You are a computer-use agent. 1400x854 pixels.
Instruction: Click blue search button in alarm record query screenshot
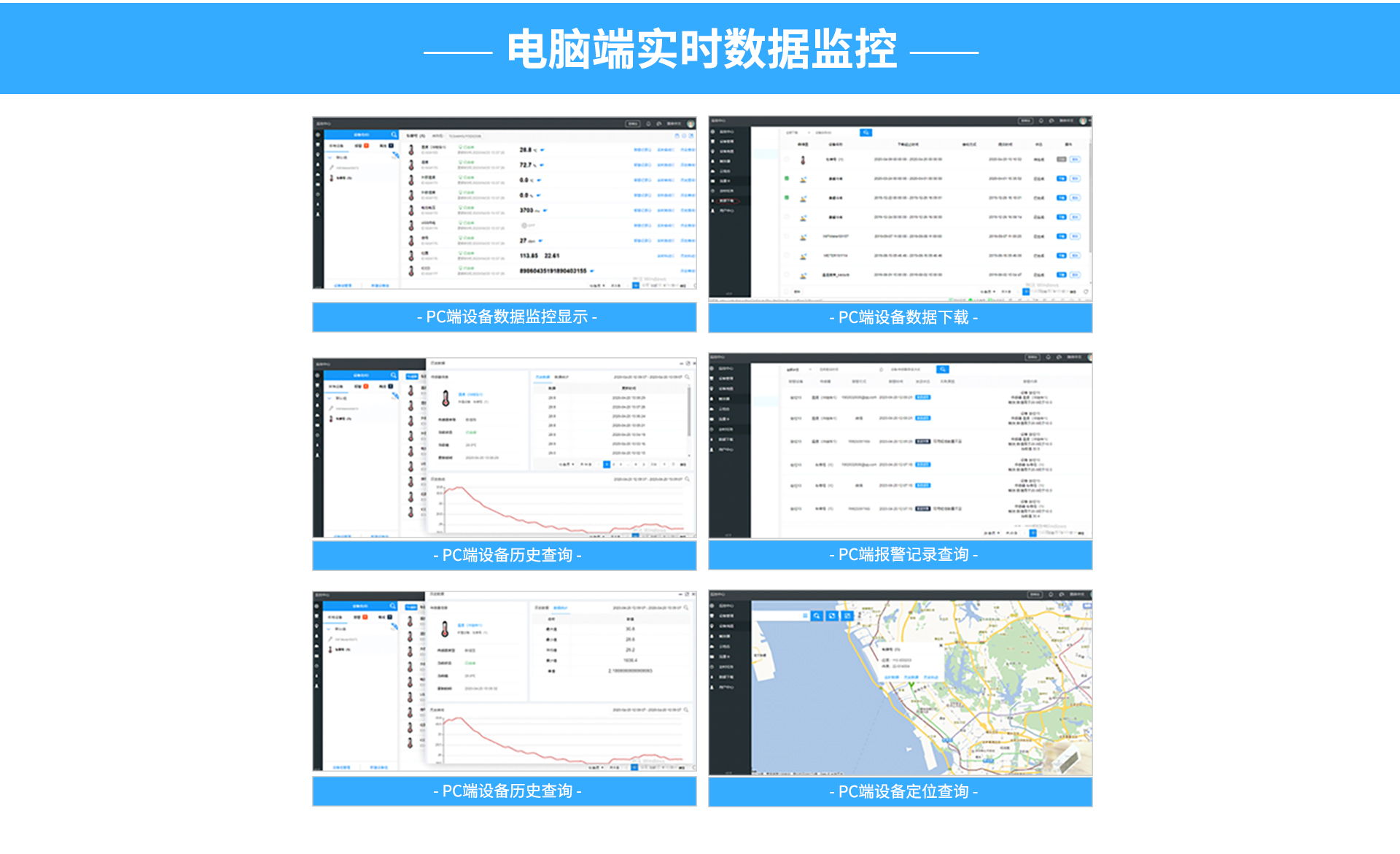click(x=943, y=369)
